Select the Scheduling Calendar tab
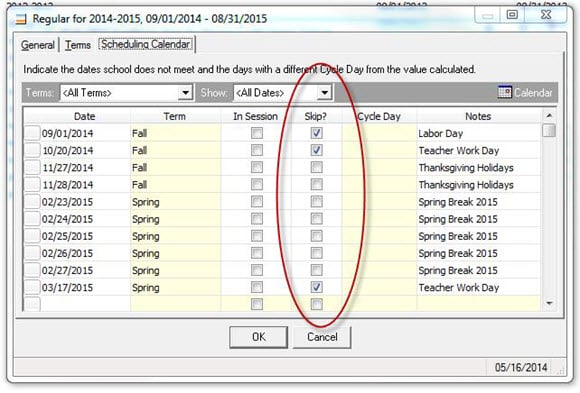The image size is (580, 393). click(146, 44)
